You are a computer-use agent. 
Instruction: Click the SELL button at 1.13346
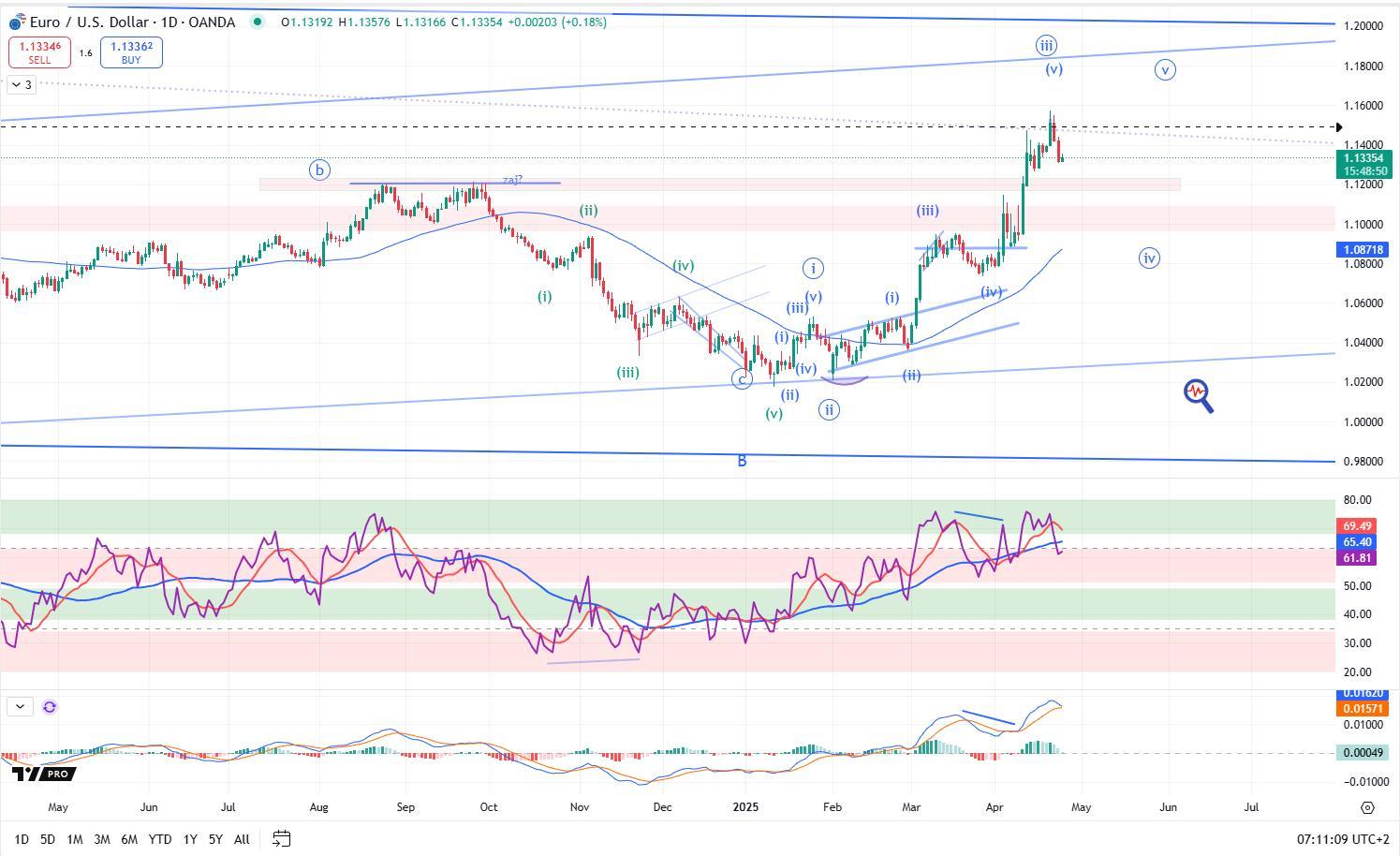point(39,52)
